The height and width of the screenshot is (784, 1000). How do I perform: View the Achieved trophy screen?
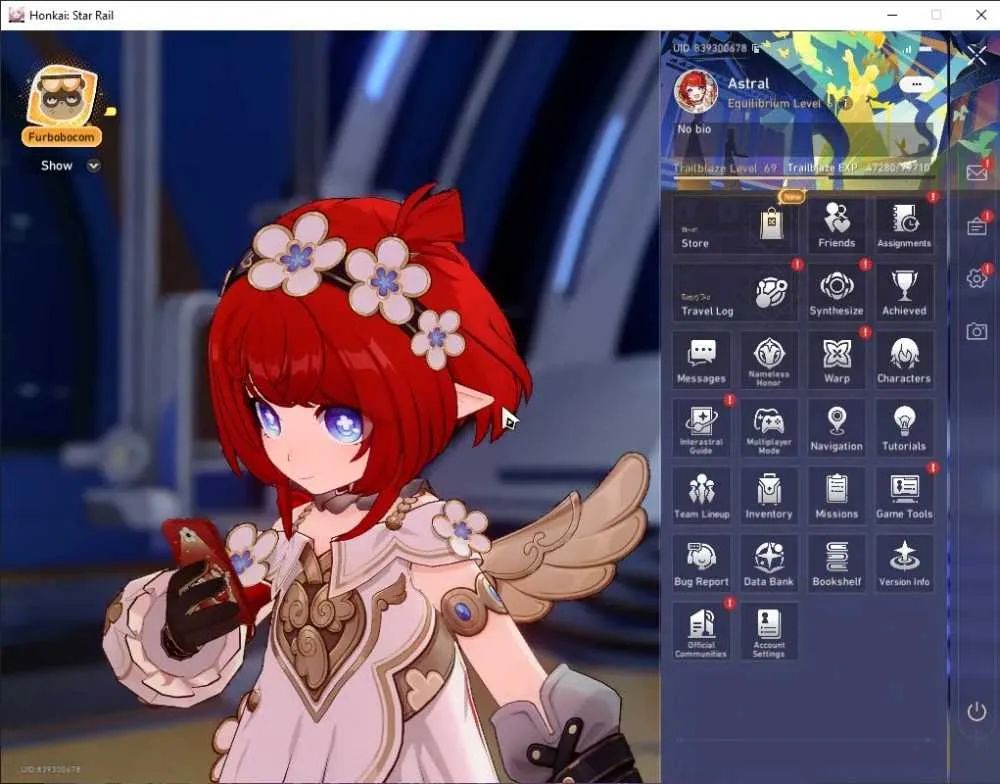pyautogui.click(x=904, y=293)
